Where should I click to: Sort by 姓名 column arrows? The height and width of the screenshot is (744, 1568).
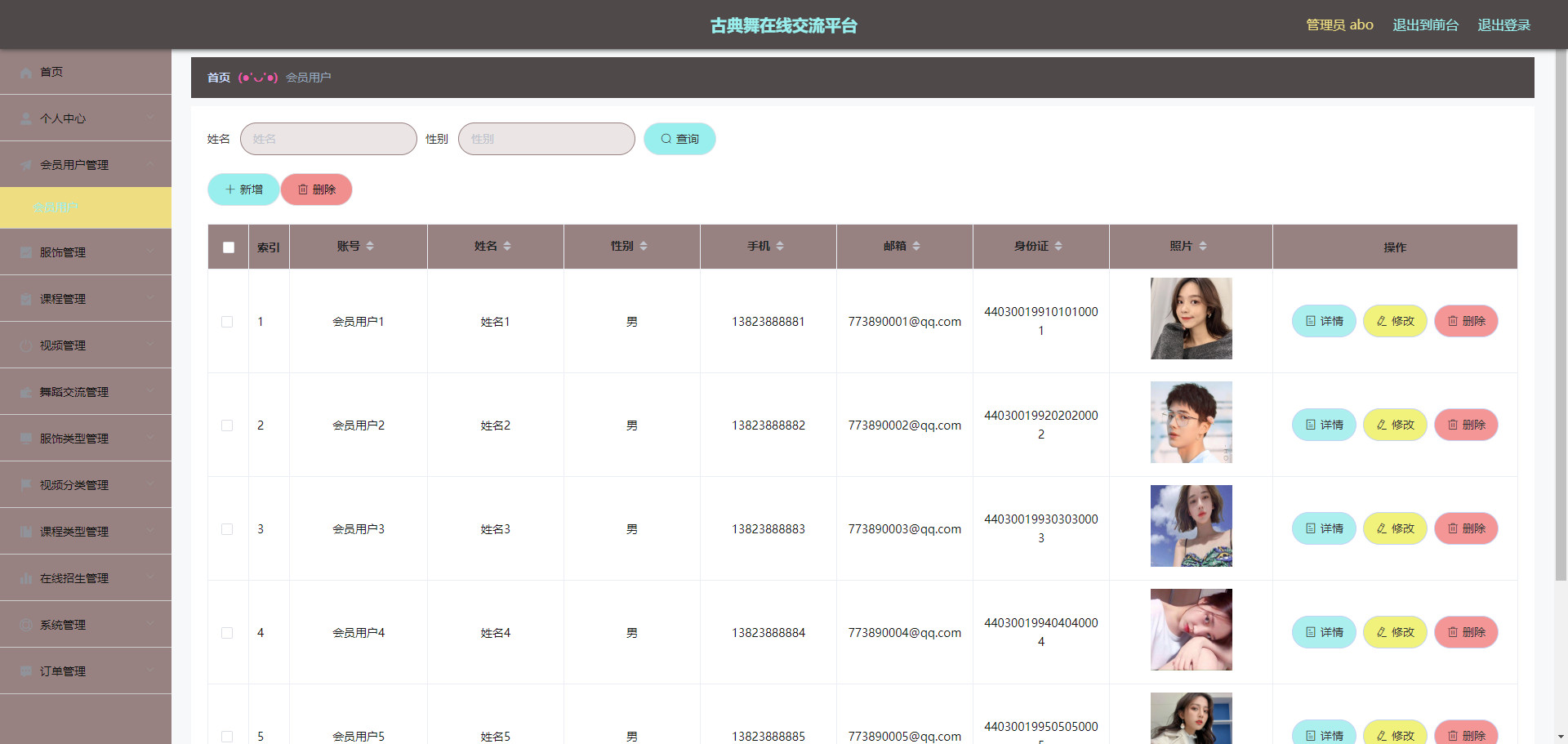tap(507, 246)
